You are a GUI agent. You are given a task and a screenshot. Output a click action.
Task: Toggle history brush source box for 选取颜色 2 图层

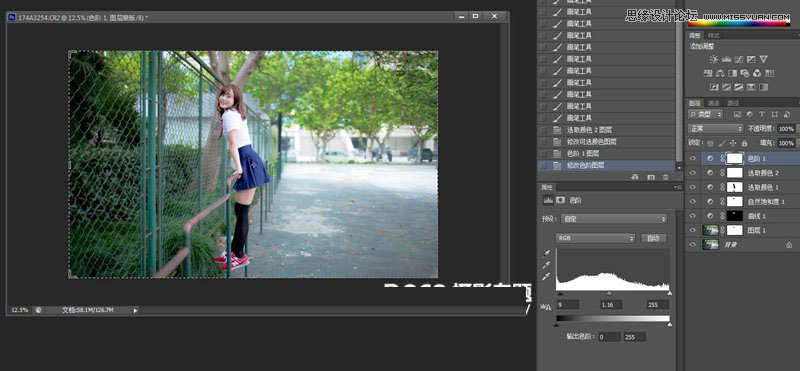click(x=543, y=130)
